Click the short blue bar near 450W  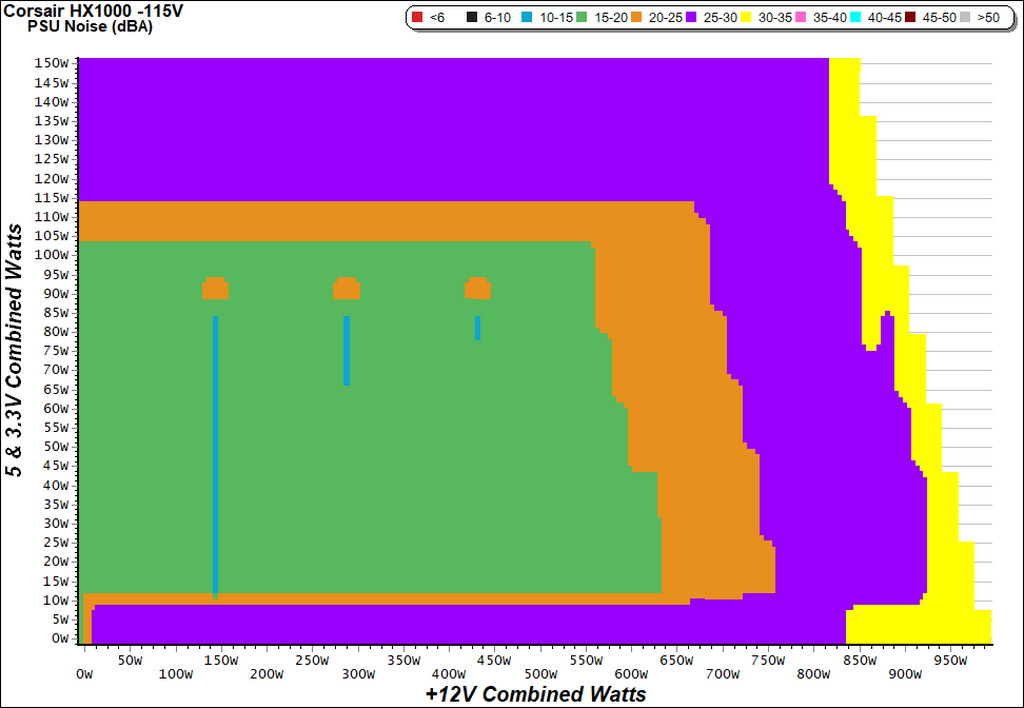tap(478, 328)
